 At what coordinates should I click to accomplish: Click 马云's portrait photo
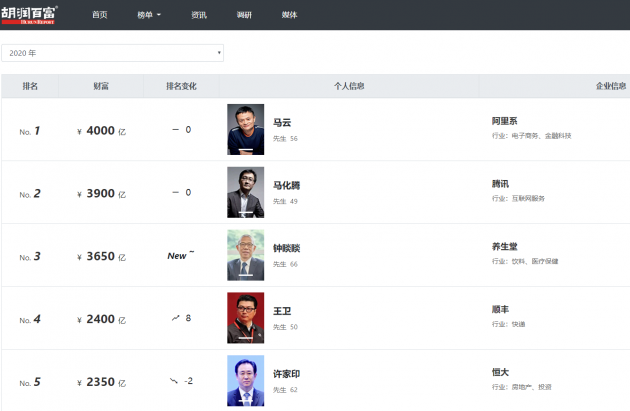pos(246,129)
